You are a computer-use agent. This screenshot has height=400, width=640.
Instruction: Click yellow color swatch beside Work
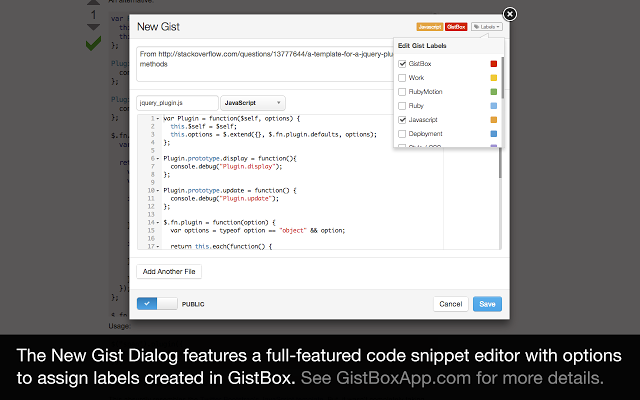coord(493,78)
